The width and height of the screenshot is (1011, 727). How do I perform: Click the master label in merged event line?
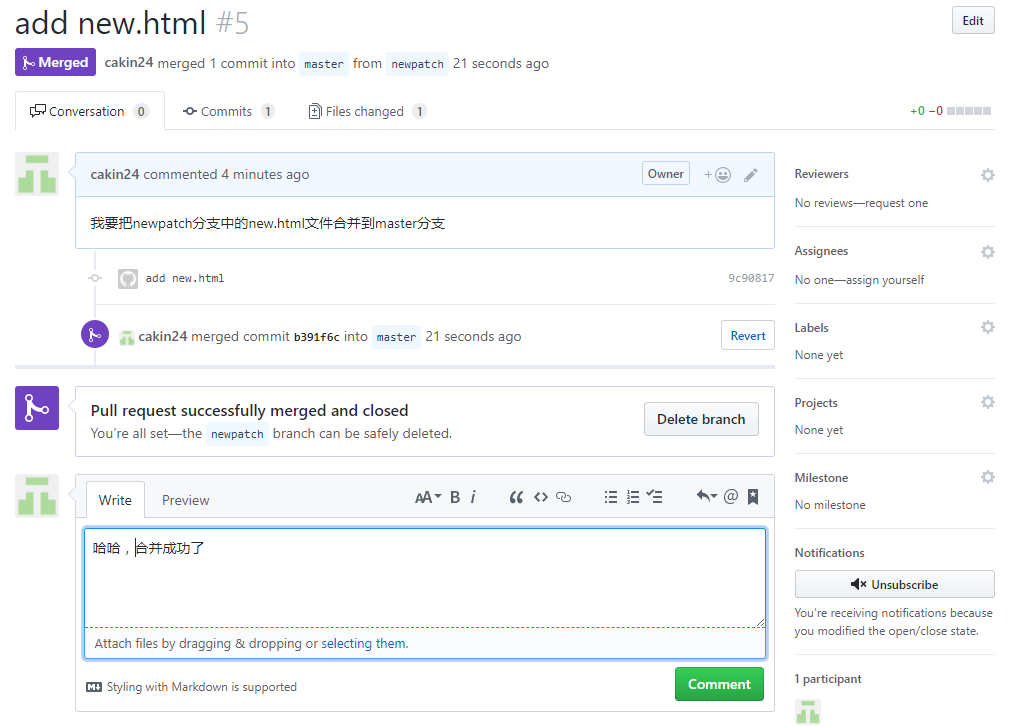point(397,337)
